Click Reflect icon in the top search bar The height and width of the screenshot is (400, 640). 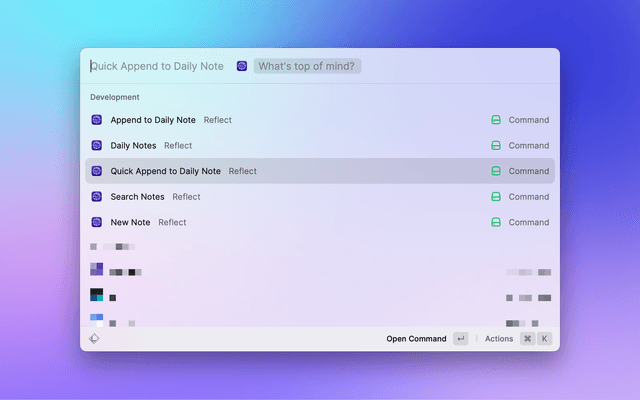pos(242,66)
